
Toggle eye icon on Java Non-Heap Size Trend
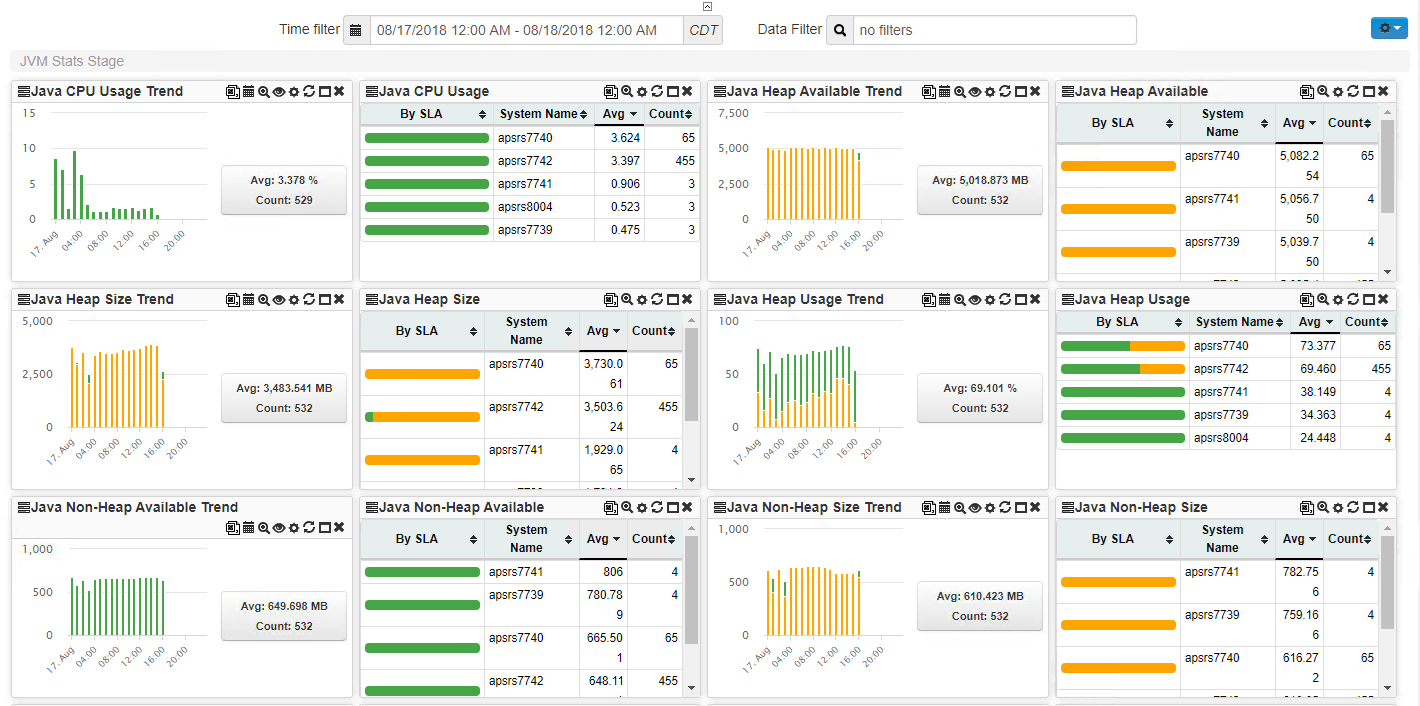click(x=975, y=507)
